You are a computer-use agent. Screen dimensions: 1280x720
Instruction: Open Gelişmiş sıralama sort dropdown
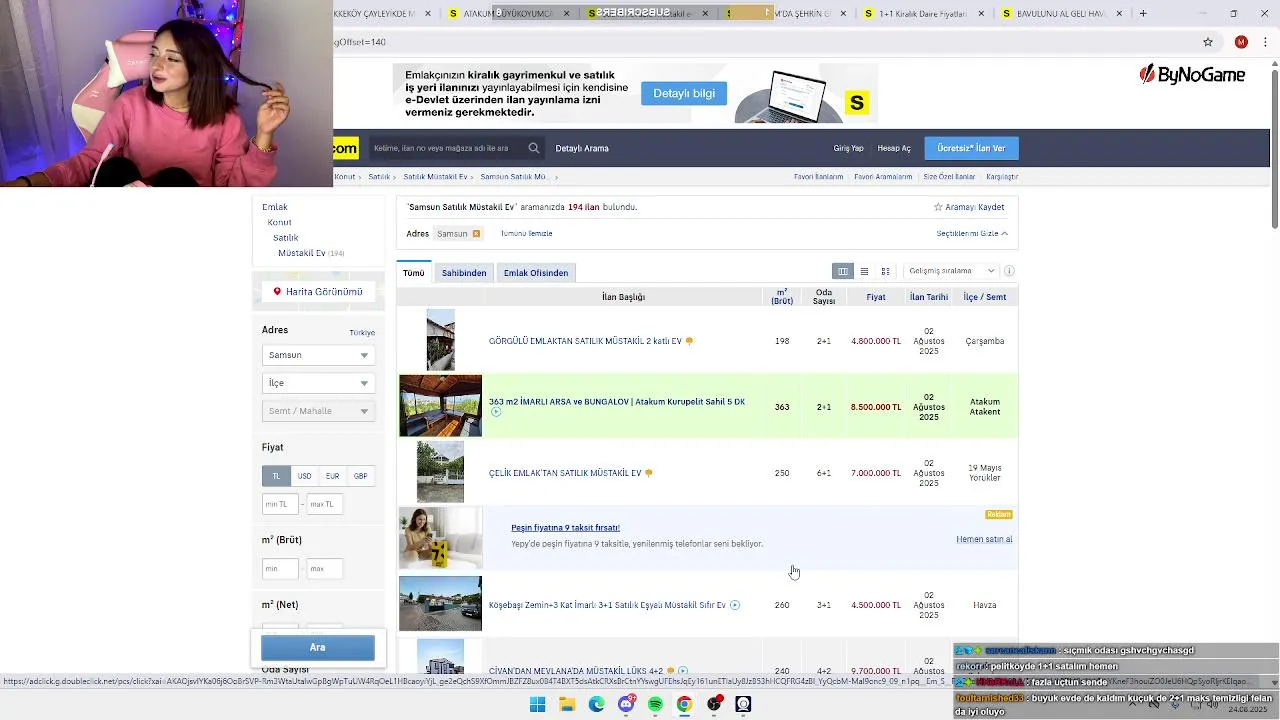coord(952,271)
